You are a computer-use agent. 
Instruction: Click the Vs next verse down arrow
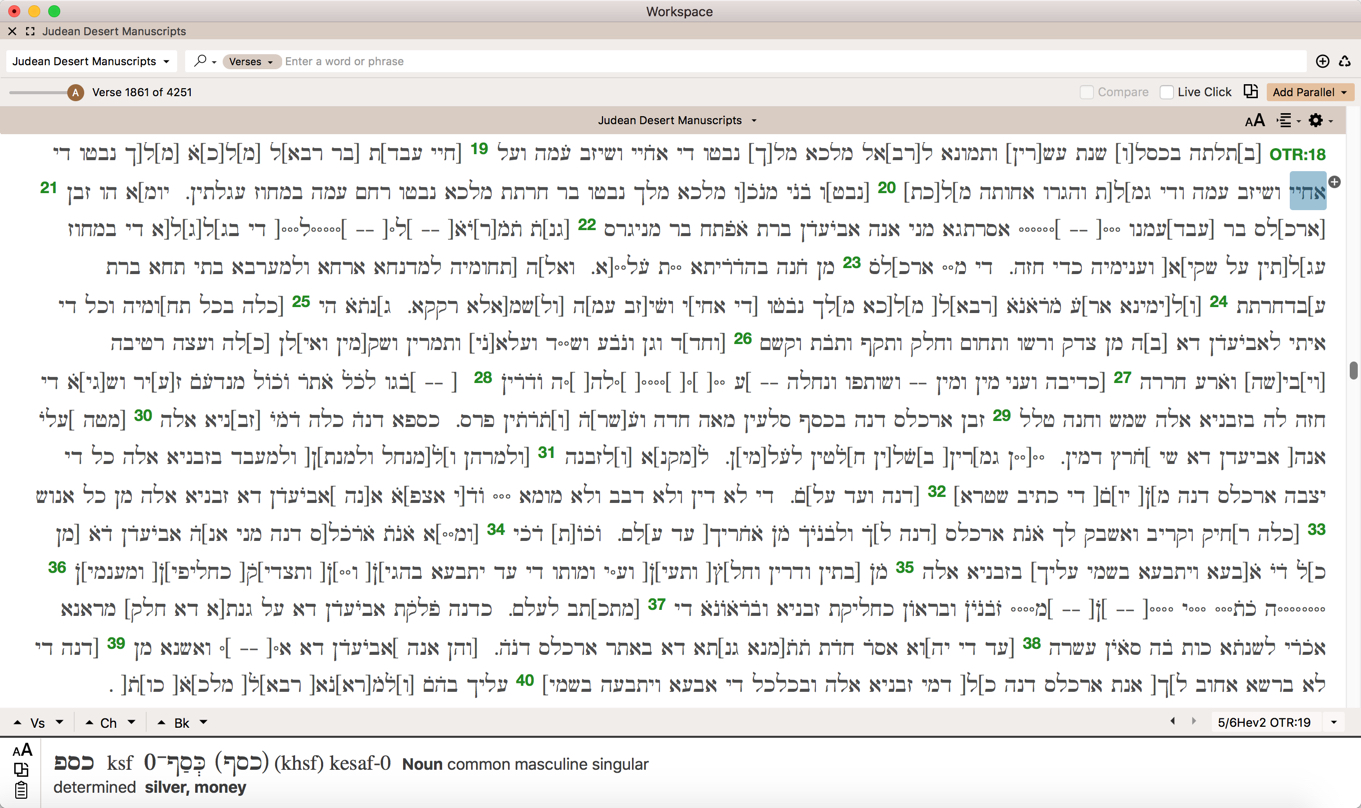coord(59,723)
